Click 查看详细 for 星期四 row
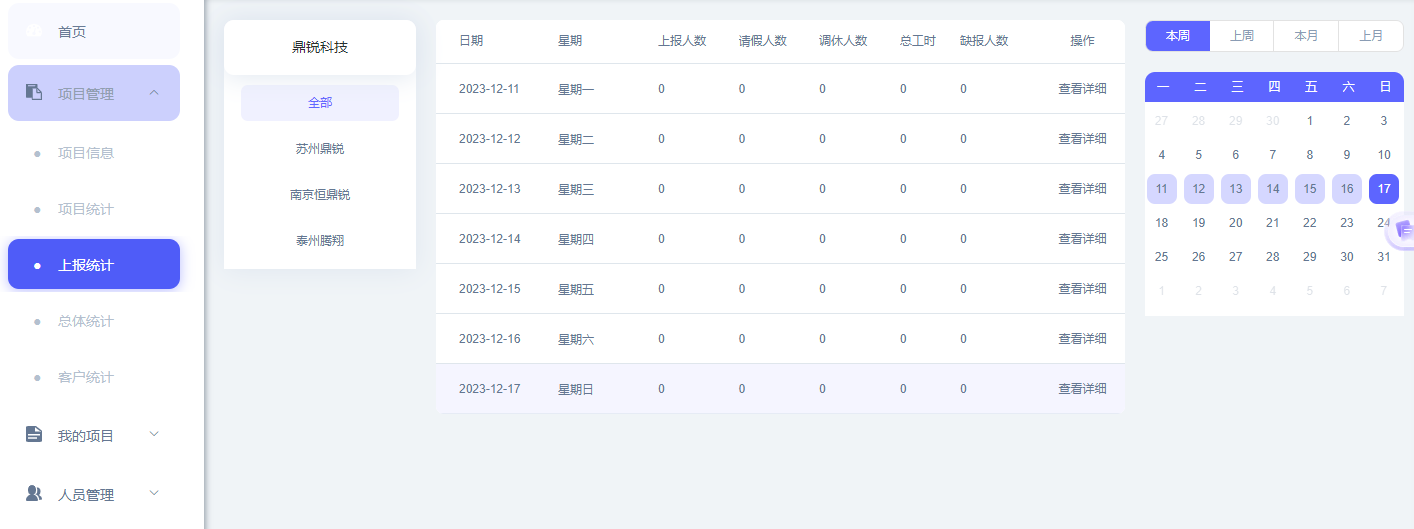The width and height of the screenshot is (1414, 529). tap(1082, 239)
